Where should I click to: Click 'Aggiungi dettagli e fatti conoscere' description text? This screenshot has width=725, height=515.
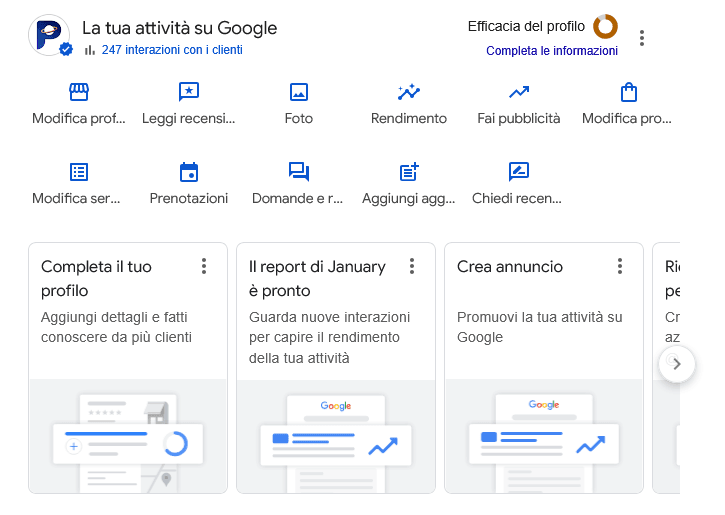coord(116,327)
